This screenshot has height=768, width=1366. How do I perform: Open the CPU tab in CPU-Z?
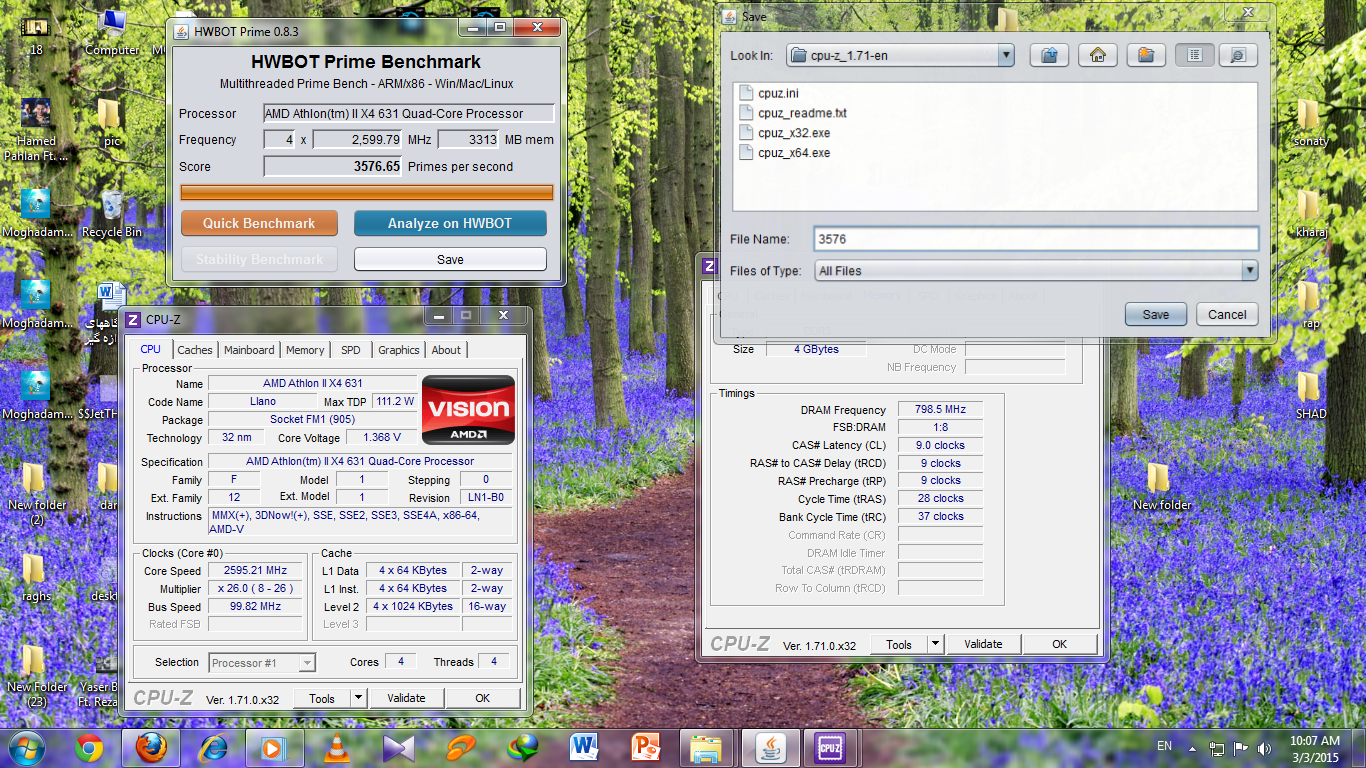point(150,349)
